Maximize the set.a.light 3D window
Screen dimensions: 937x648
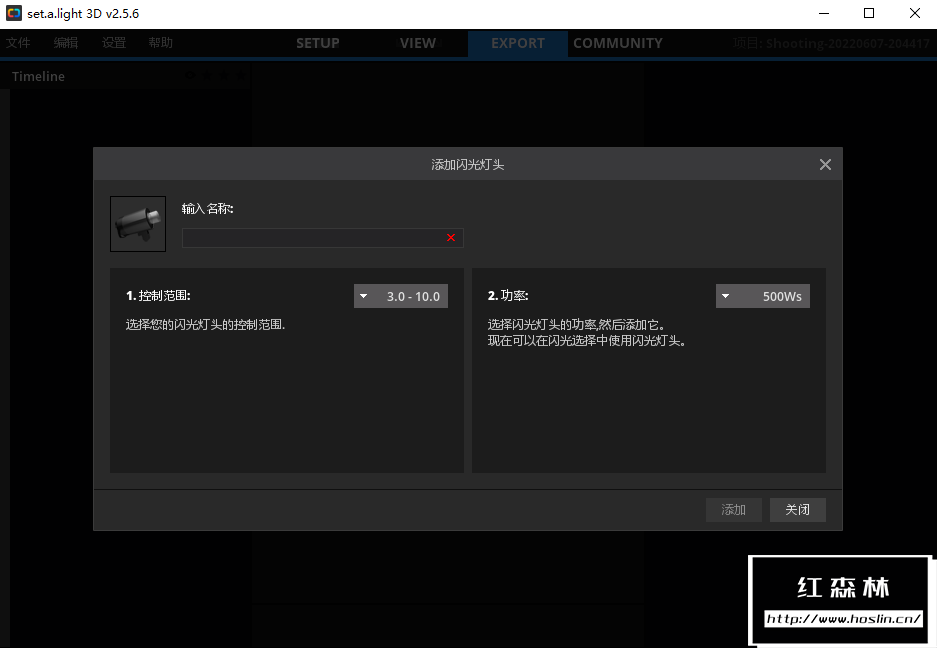(x=869, y=13)
